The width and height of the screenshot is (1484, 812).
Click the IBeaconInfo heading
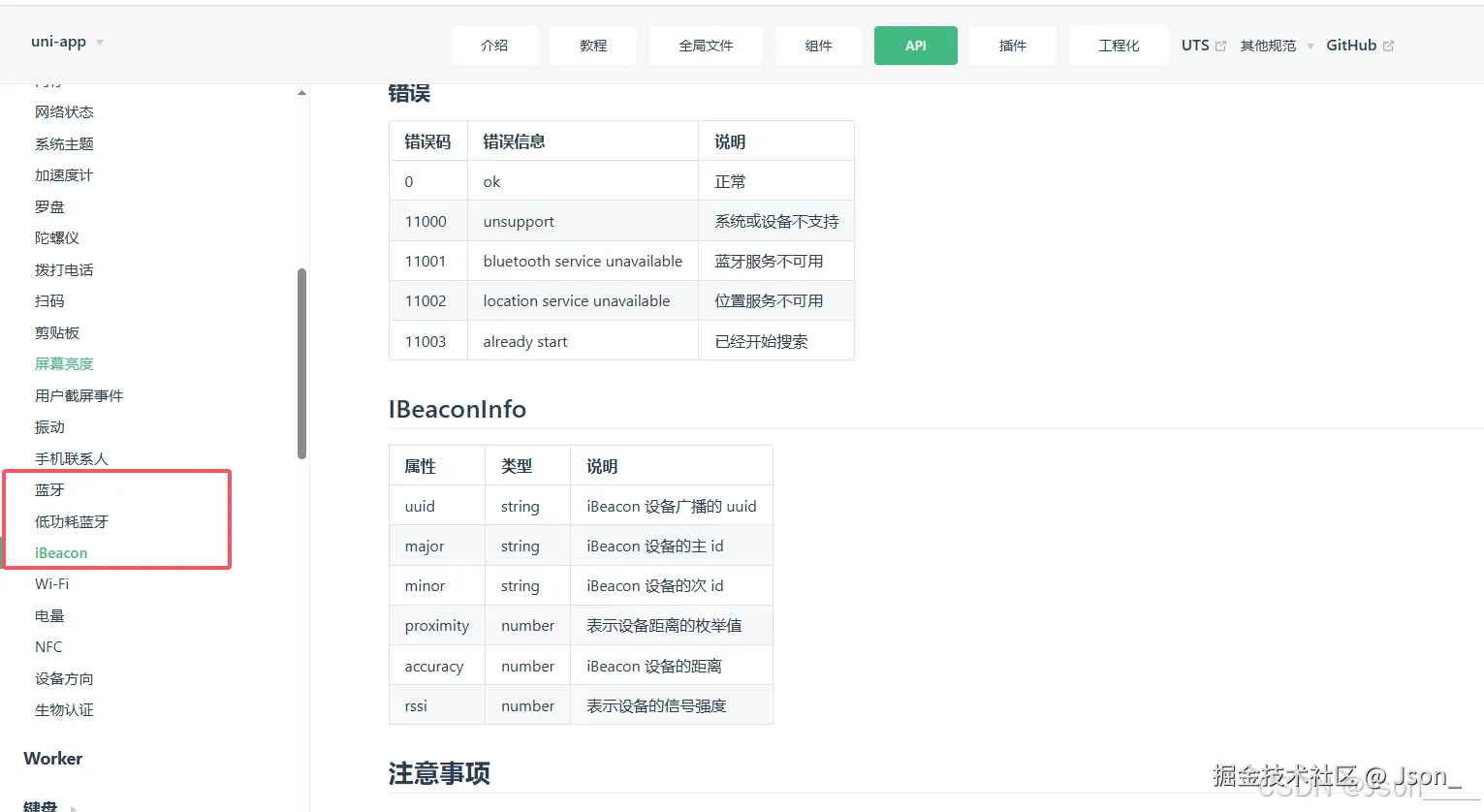tap(458, 409)
